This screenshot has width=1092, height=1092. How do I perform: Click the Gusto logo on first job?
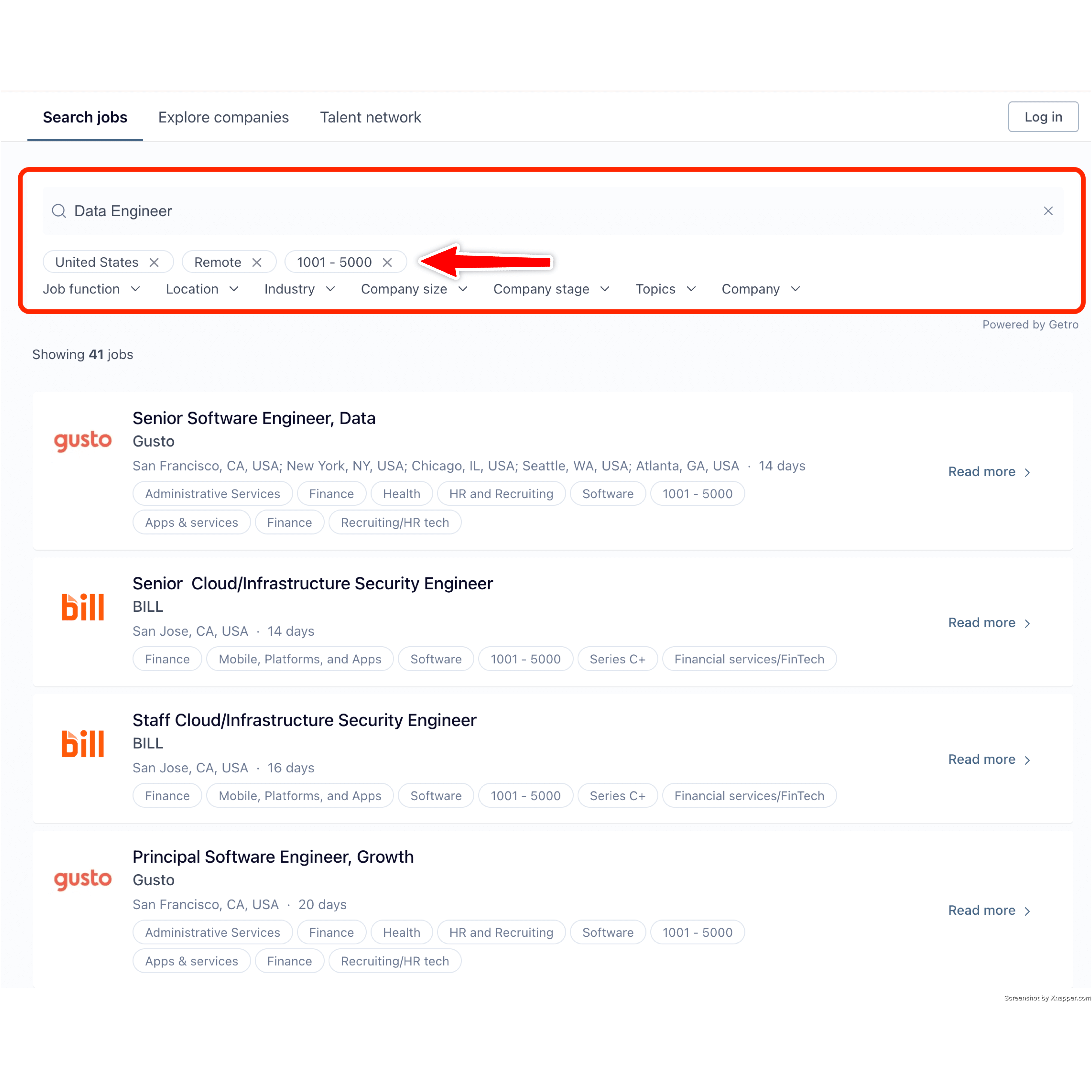click(83, 440)
